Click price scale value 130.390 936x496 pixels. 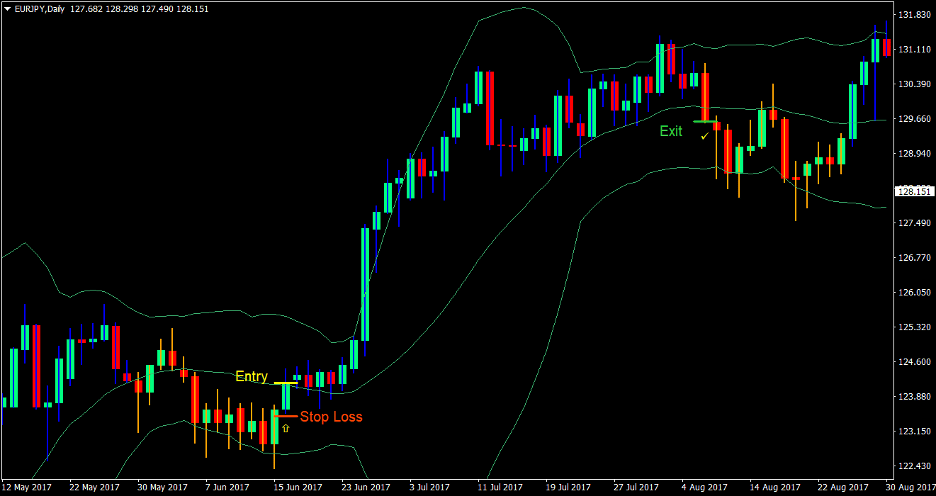coord(914,84)
